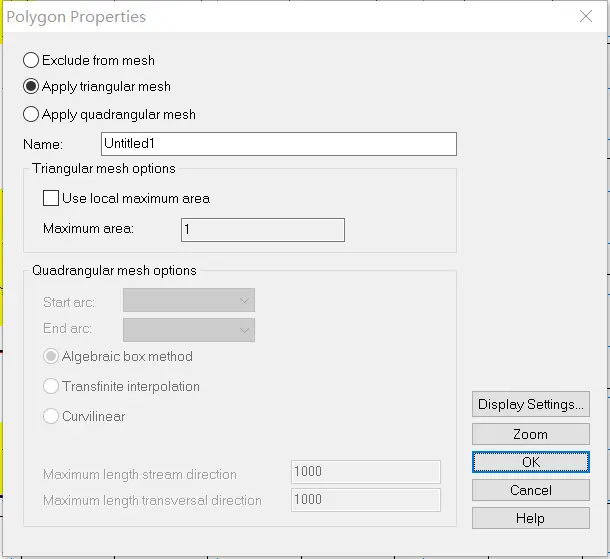Select the Exclude from mesh option

[32, 60]
